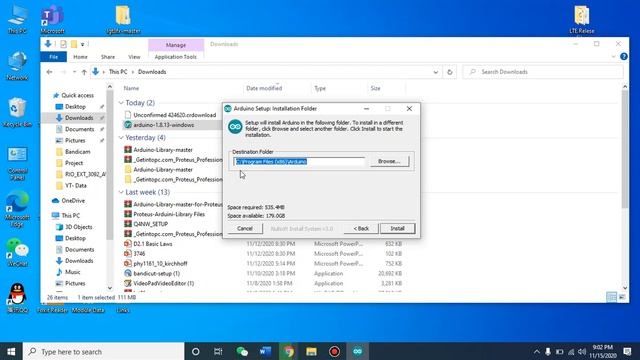Open the Manage contextual tab

pyautogui.click(x=176, y=45)
